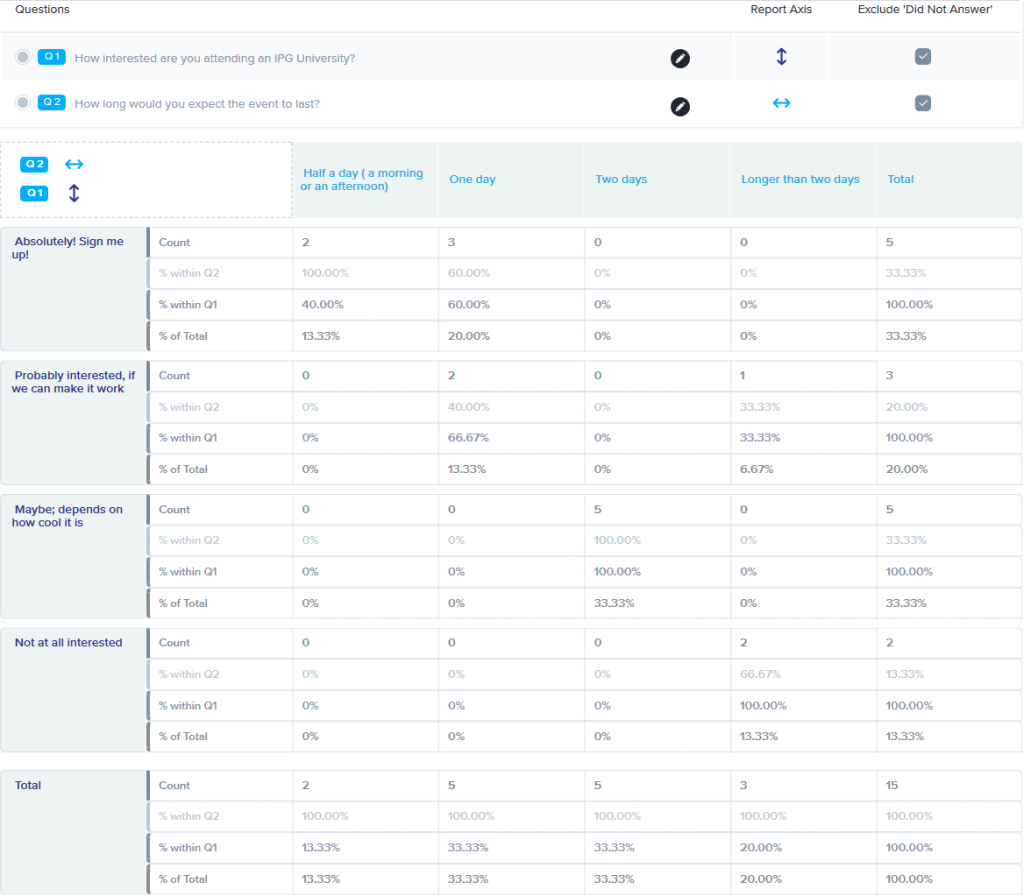Toggle Exclude 'Did Not Answer' for Q1
This screenshot has width=1024, height=896.
(922, 58)
